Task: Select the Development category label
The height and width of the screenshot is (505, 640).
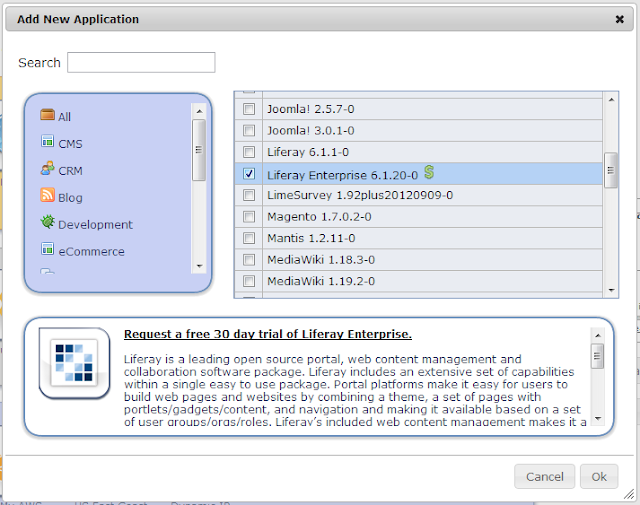Action: (x=95, y=225)
